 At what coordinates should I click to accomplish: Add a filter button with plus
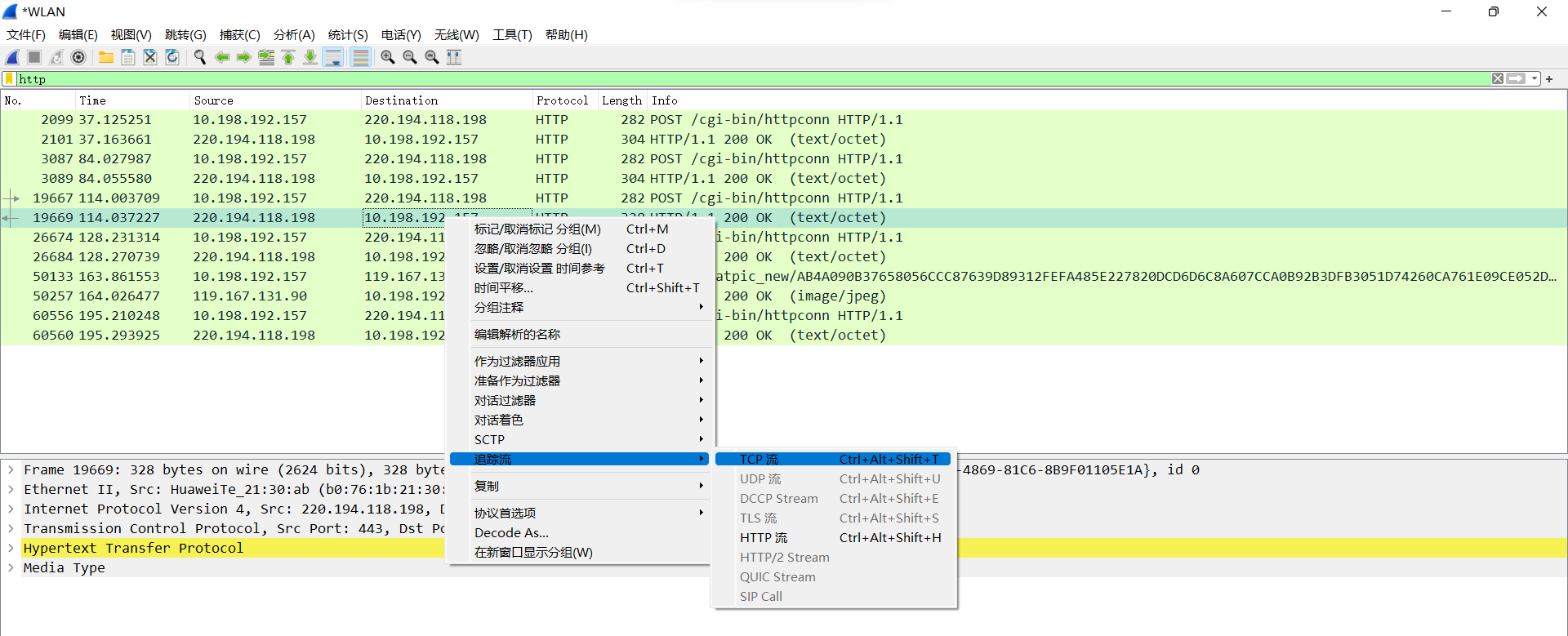1549,79
